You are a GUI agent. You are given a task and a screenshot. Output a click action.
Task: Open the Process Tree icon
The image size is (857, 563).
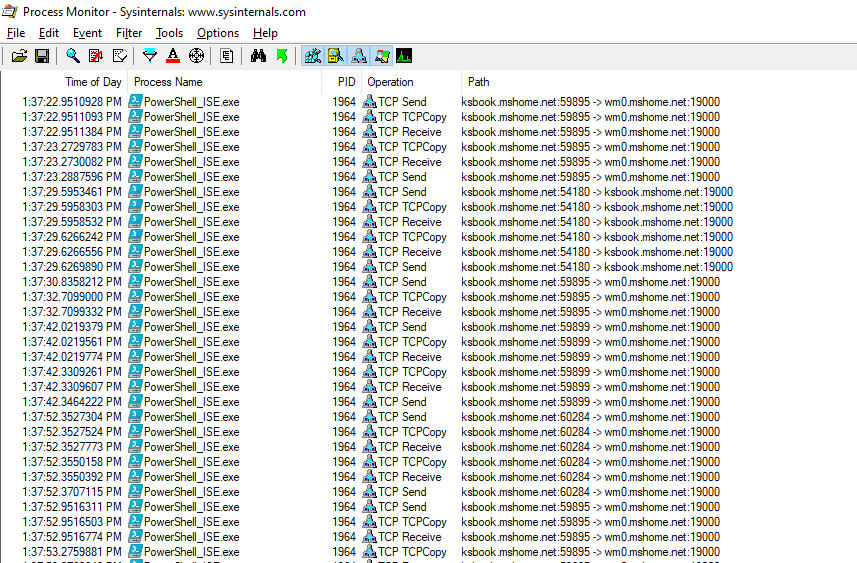[x=227, y=56]
